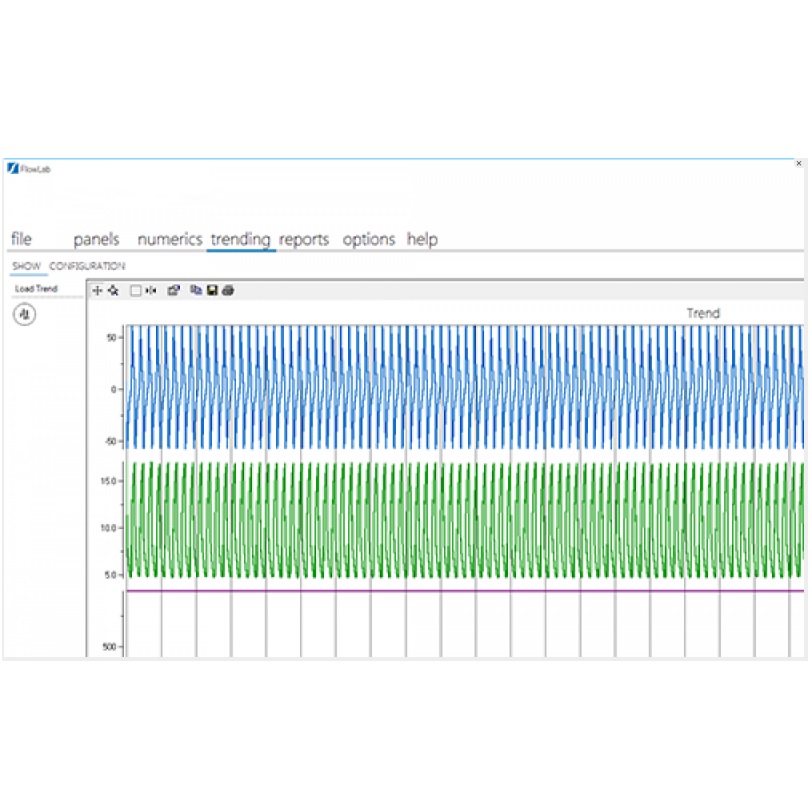This screenshot has height=806, width=812.
Task: Click the FlowLab logo in the title bar
Action: (12, 169)
